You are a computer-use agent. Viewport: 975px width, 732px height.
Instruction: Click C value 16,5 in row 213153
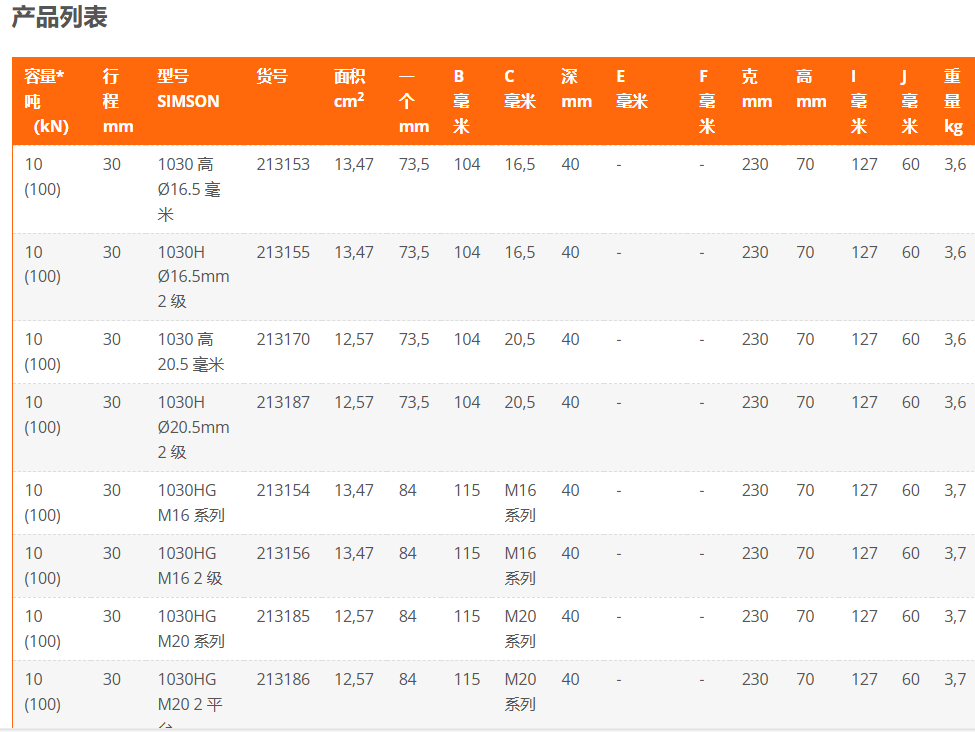coord(520,164)
